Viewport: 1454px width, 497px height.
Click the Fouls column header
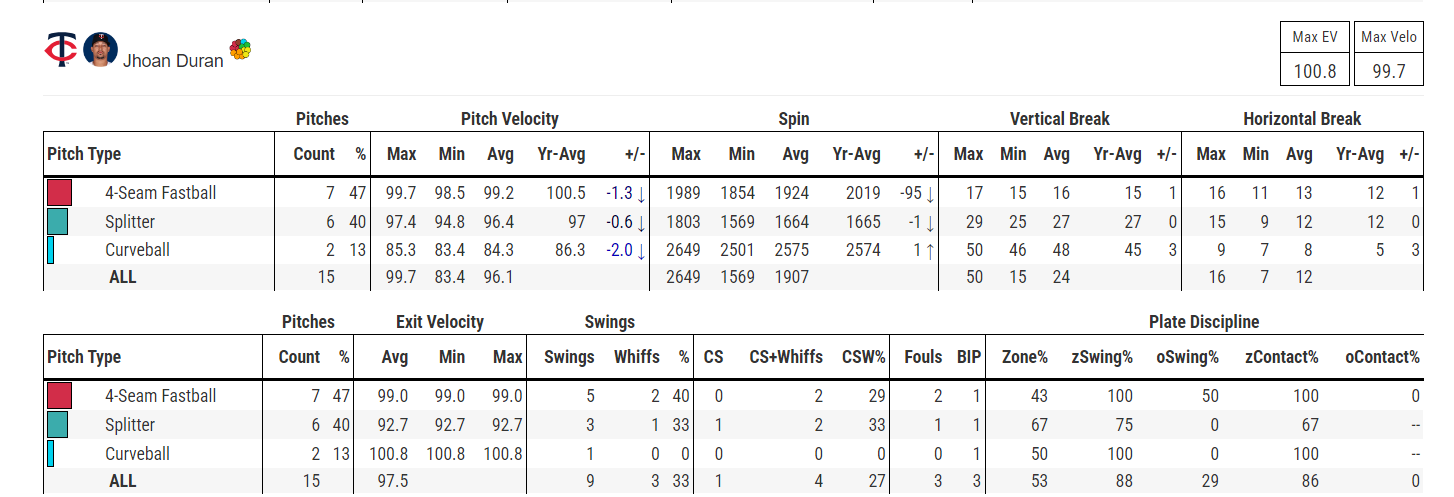(x=923, y=357)
